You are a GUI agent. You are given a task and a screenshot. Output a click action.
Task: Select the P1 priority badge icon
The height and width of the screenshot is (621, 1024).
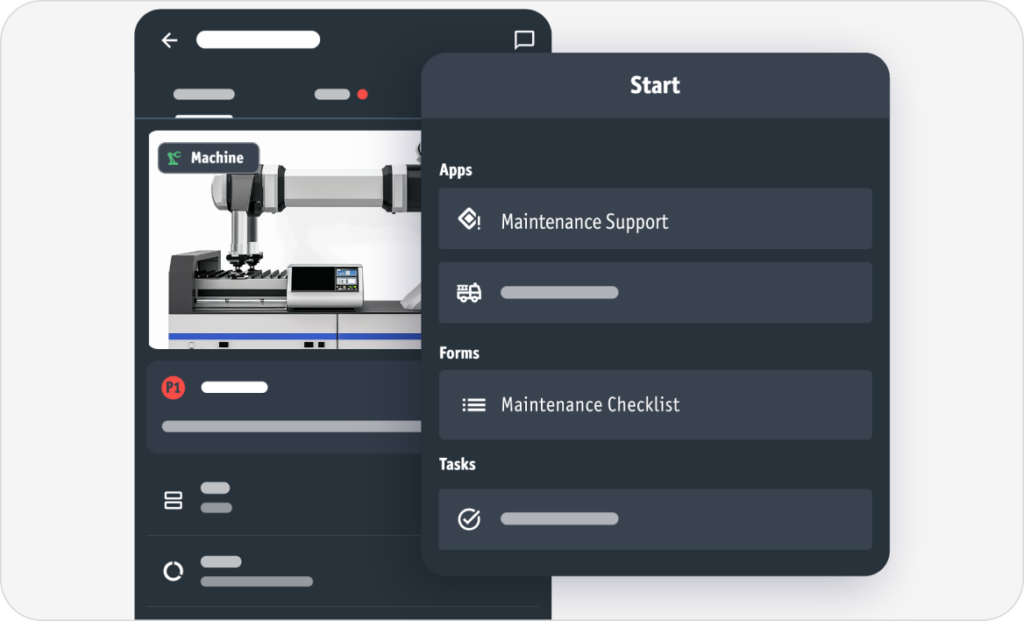(x=173, y=387)
